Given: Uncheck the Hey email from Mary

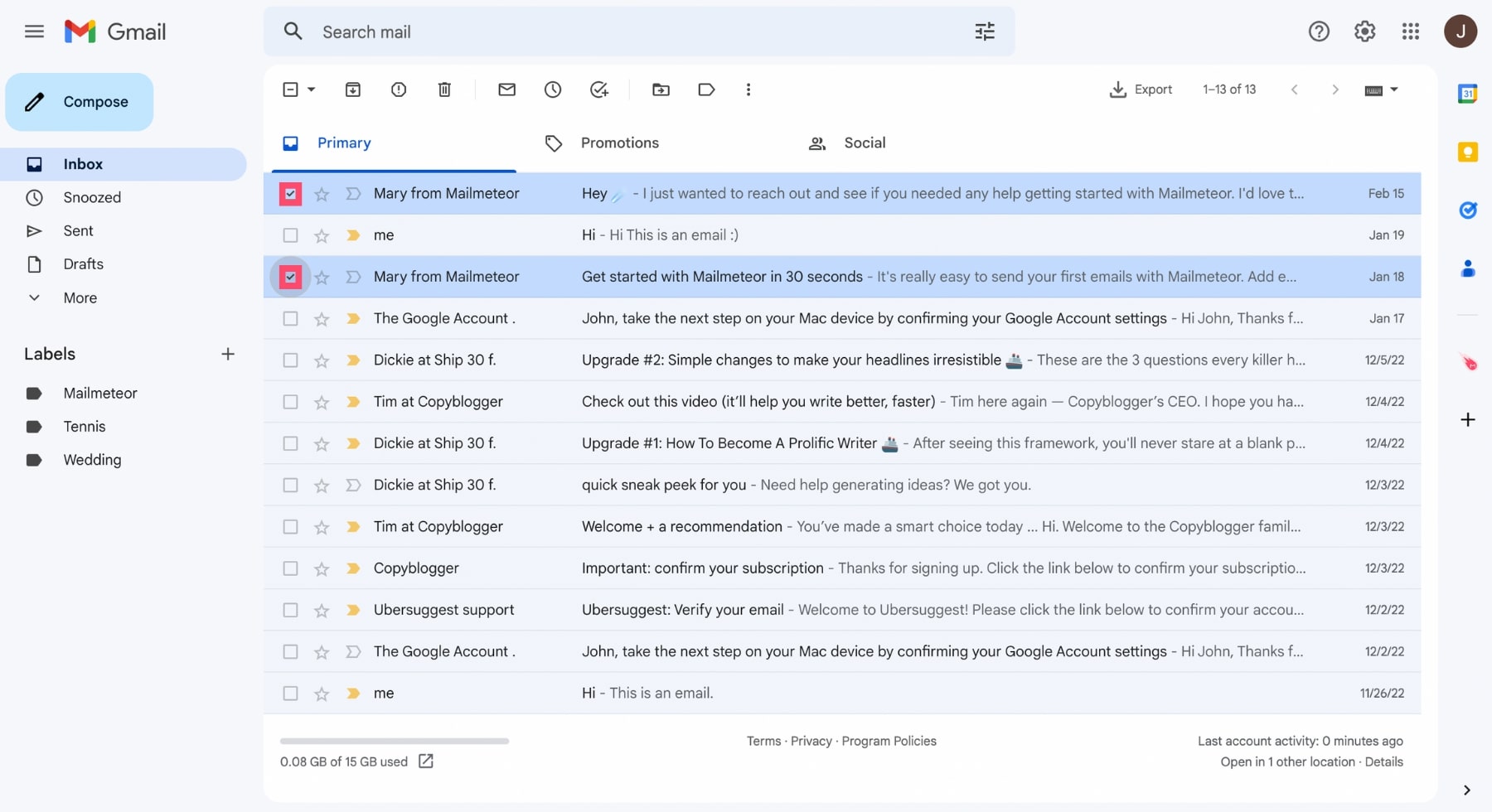Looking at the screenshot, I should point(290,194).
